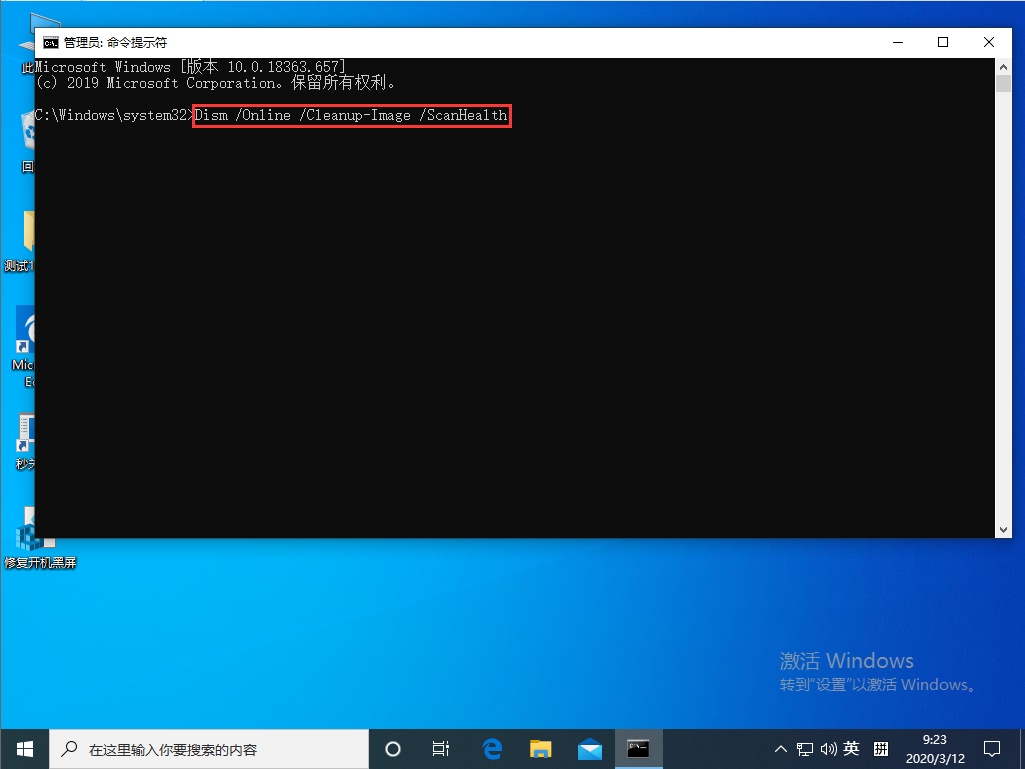The width and height of the screenshot is (1025, 769).
Task: Open the Start menu
Action: (23, 748)
